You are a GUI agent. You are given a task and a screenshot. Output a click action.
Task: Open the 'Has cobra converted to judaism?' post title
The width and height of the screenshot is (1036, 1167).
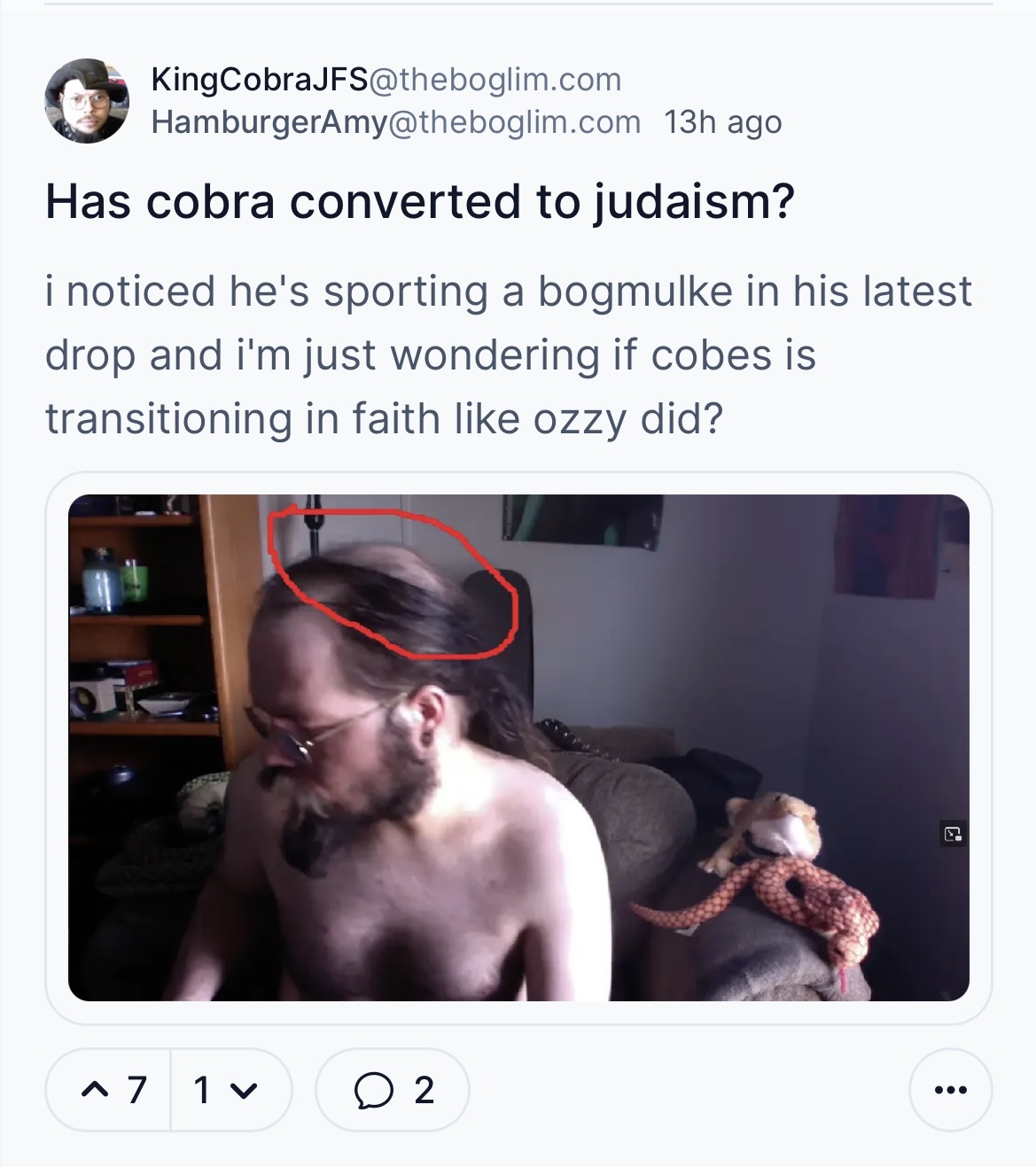tap(420, 201)
